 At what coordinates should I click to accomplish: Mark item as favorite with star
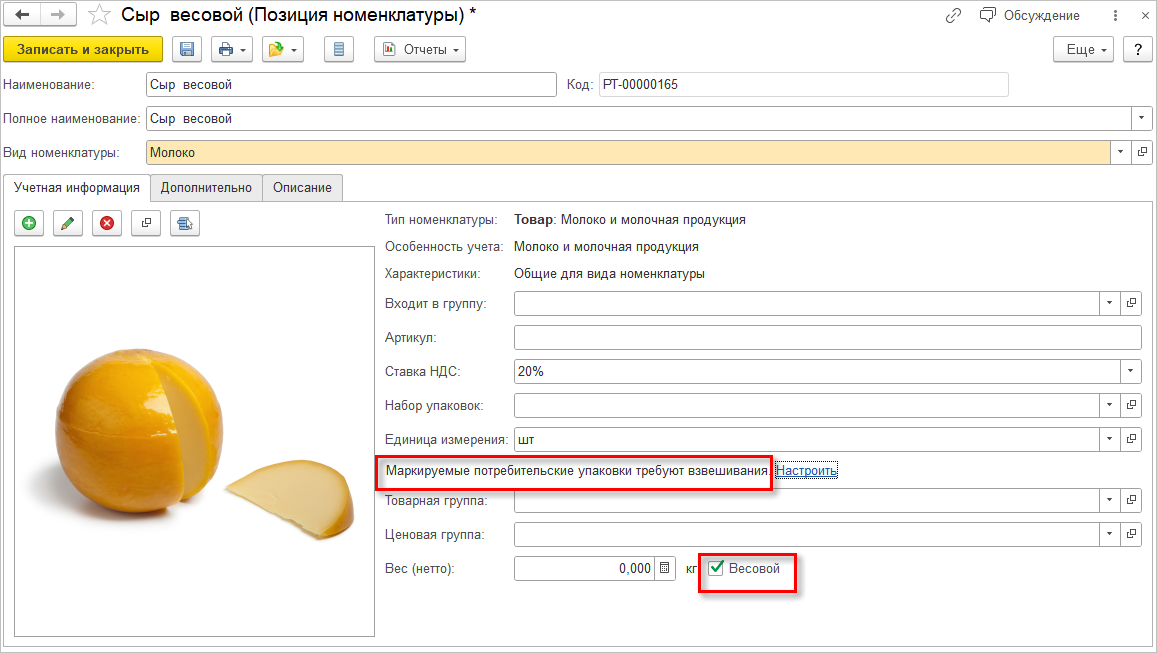pos(99,15)
